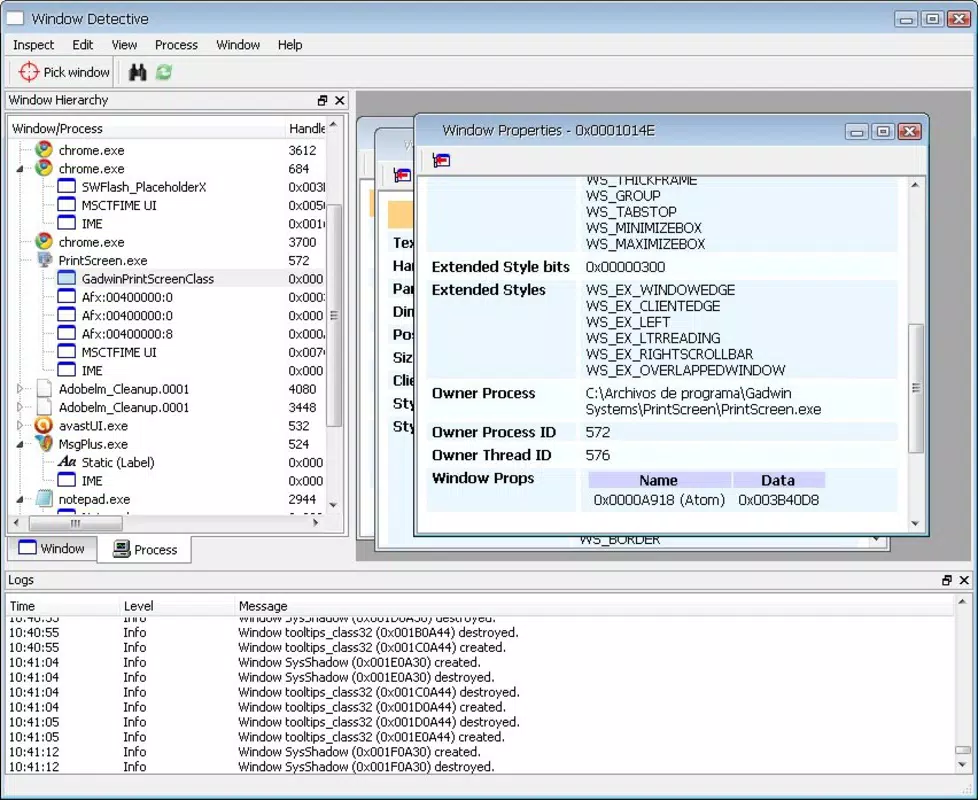Select log entry tooltips_class32 (0x001B0A44) destroyed
The image size is (978, 800).
[480, 632]
